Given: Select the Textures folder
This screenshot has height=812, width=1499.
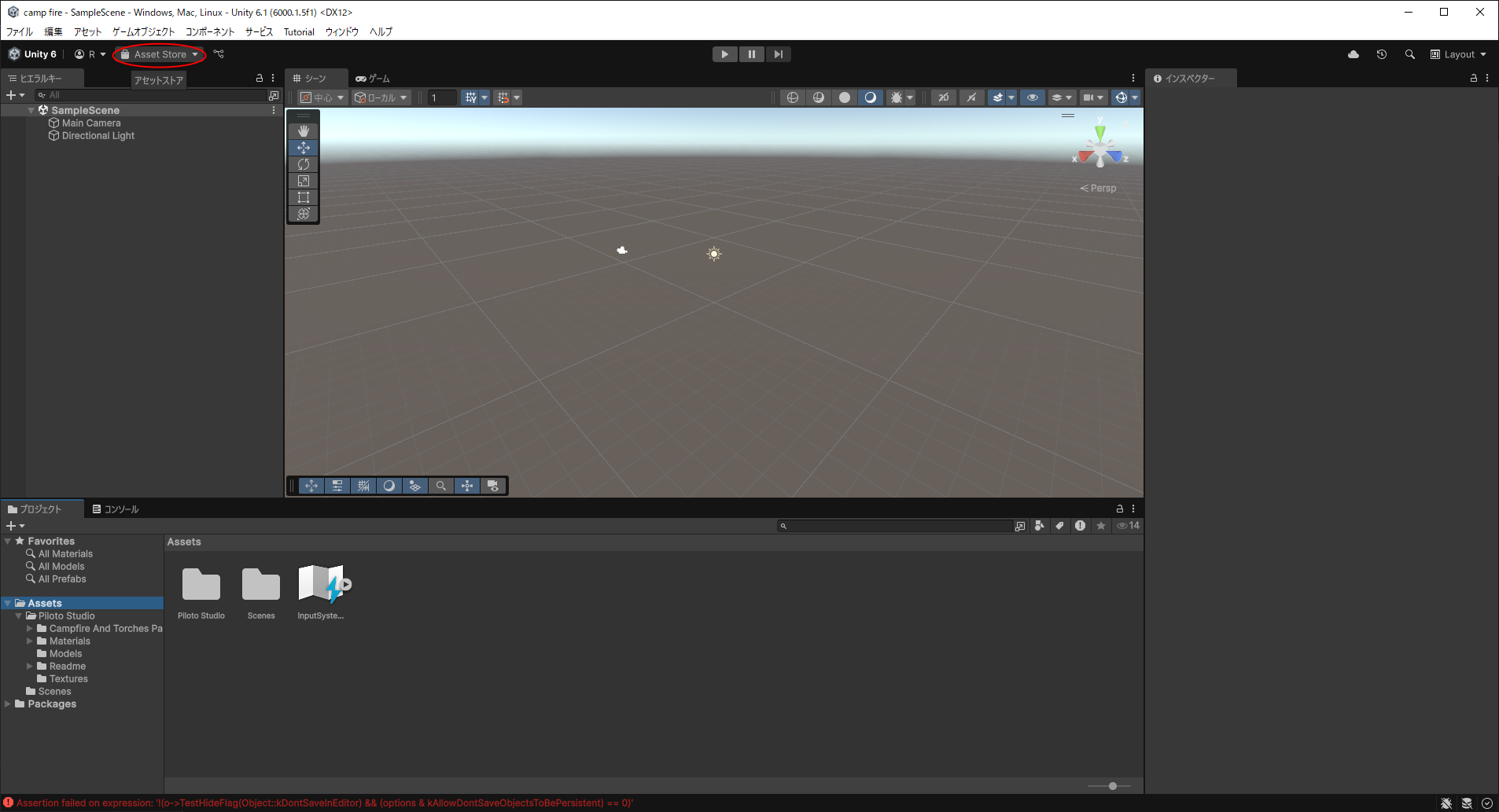Looking at the screenshot, I should 68,679.
